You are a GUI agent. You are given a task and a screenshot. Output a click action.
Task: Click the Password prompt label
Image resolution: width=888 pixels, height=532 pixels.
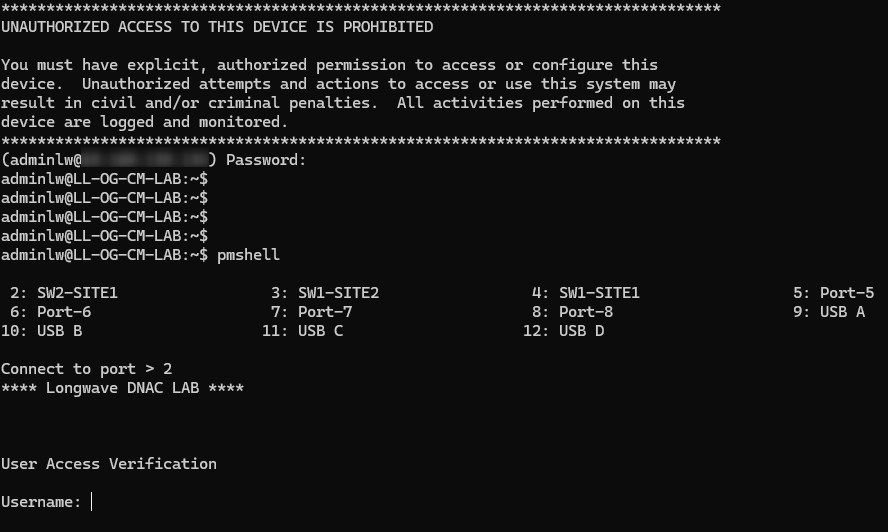coord(266,160)
